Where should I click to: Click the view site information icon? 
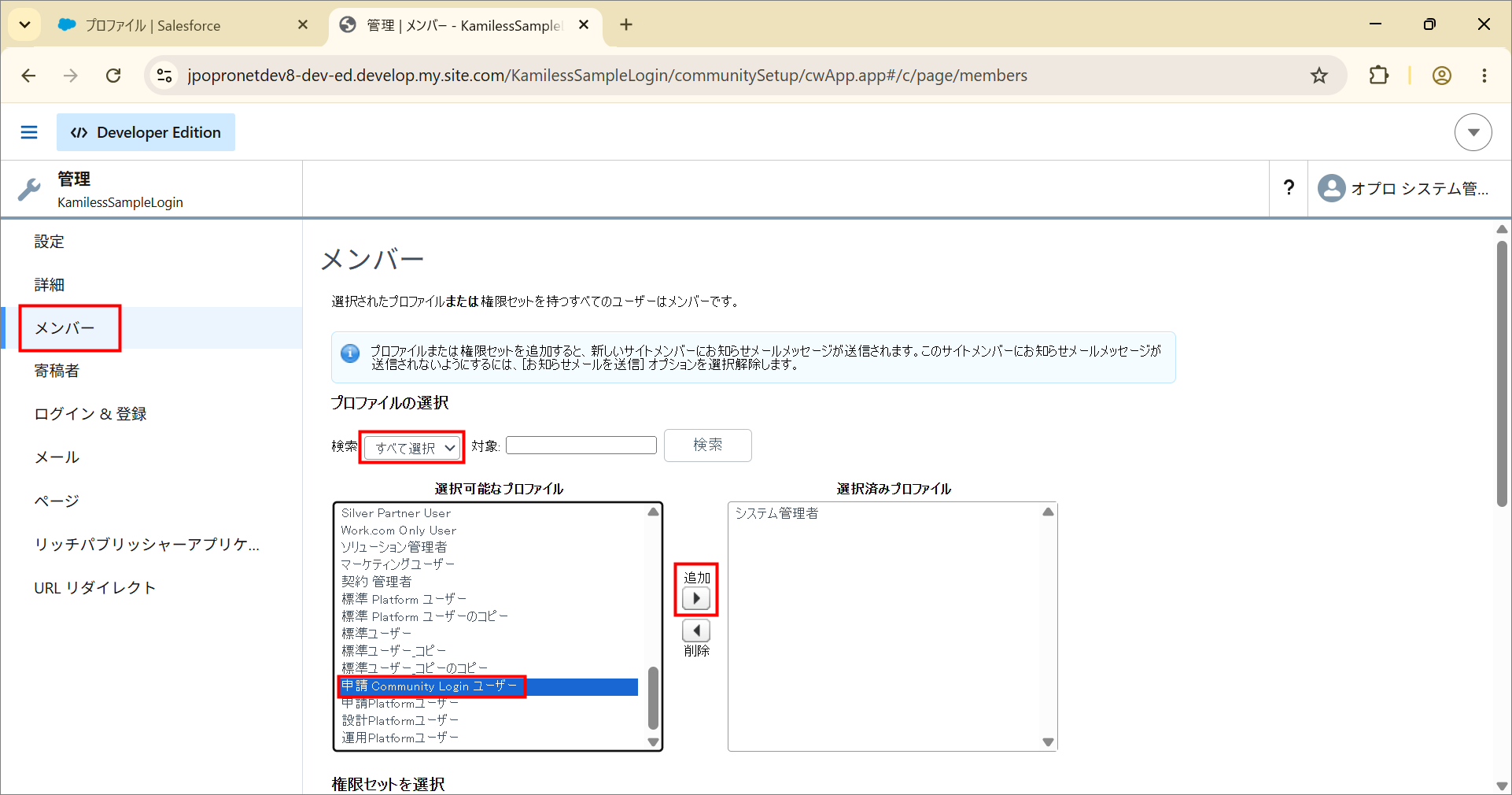(x=164, y=76)
